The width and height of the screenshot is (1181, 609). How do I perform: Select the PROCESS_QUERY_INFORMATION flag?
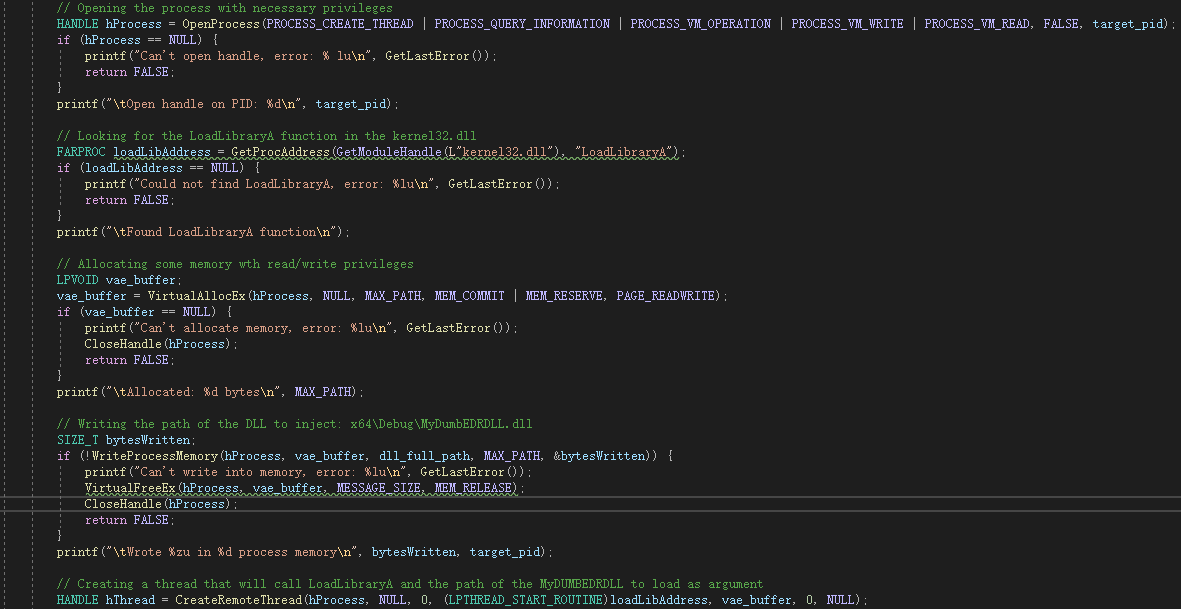[x=522, y=23]
